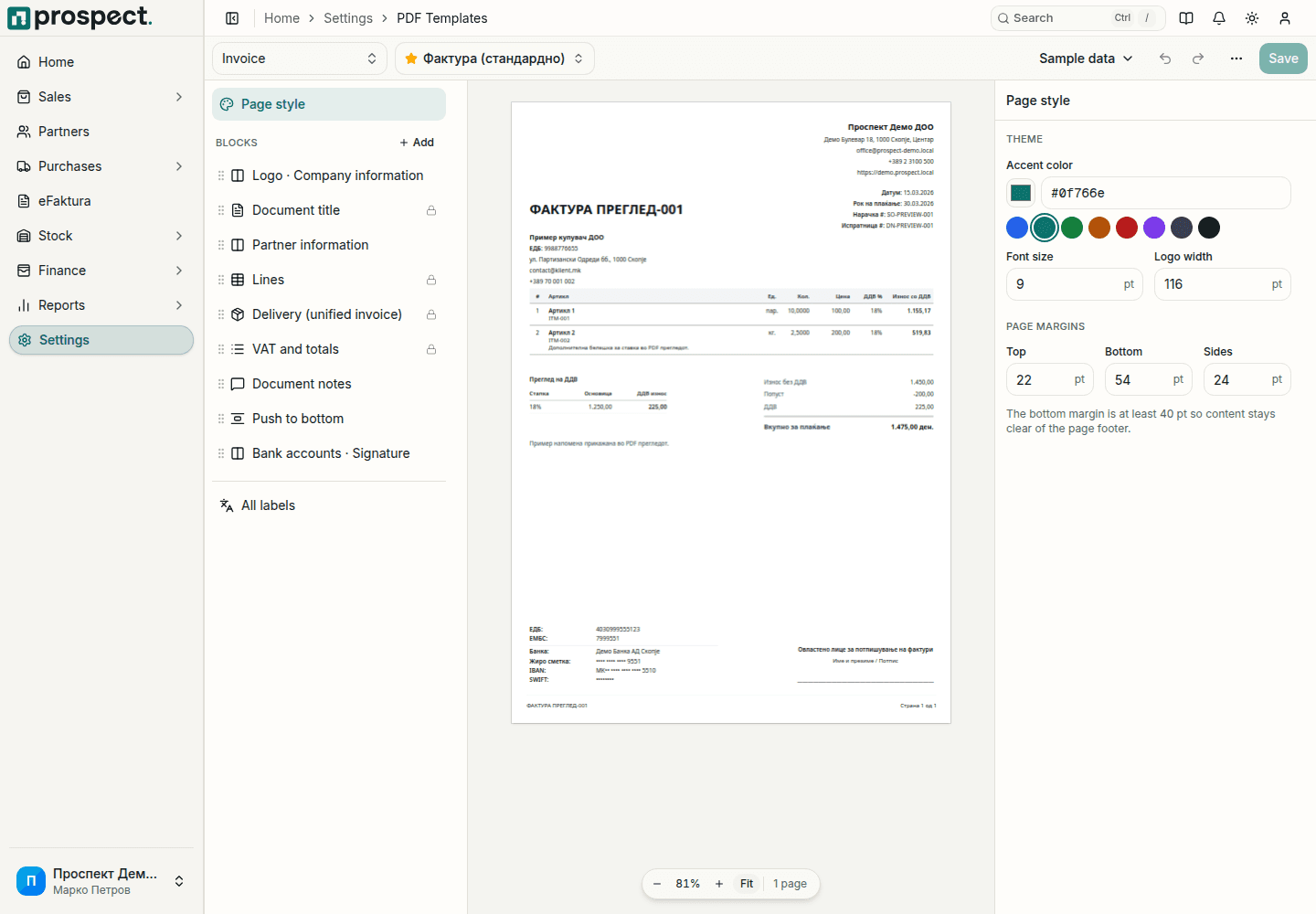Select the orange accent color swatch
Screen dimensions: 1316x914
click(x=1099, y=228)
